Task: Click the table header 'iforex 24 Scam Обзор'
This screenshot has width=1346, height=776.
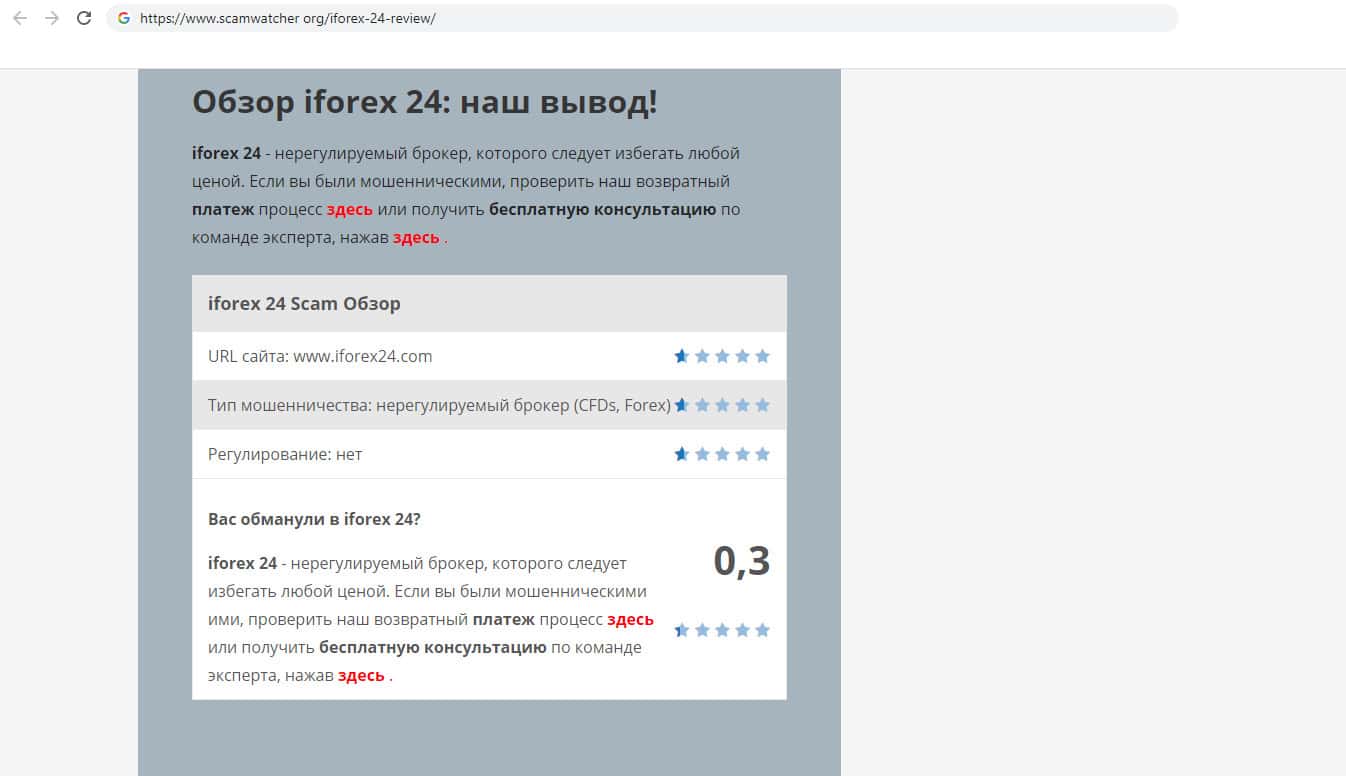Action: click(x=304, y=304)
